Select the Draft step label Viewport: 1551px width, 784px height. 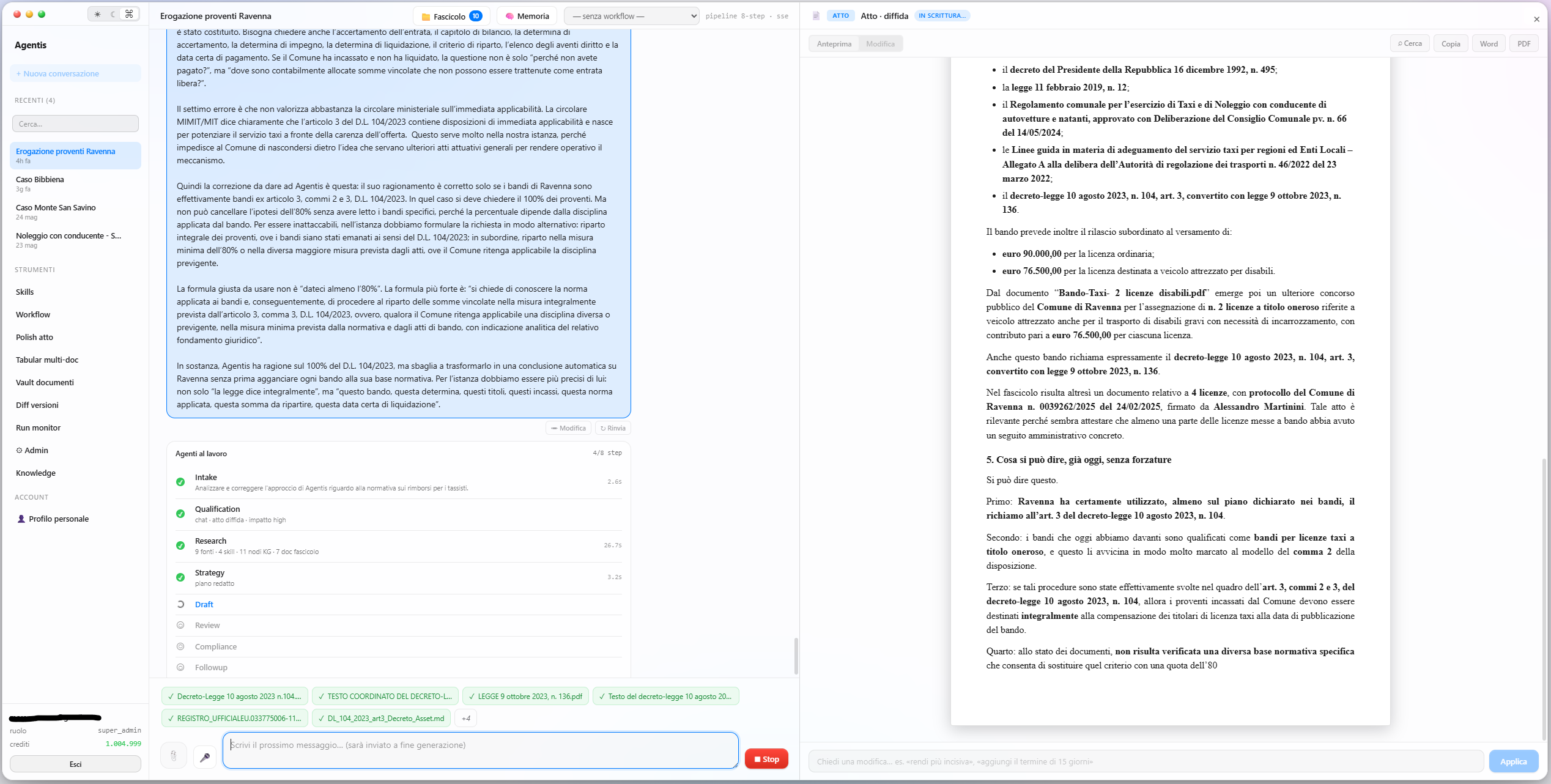[x=204, y=604]
